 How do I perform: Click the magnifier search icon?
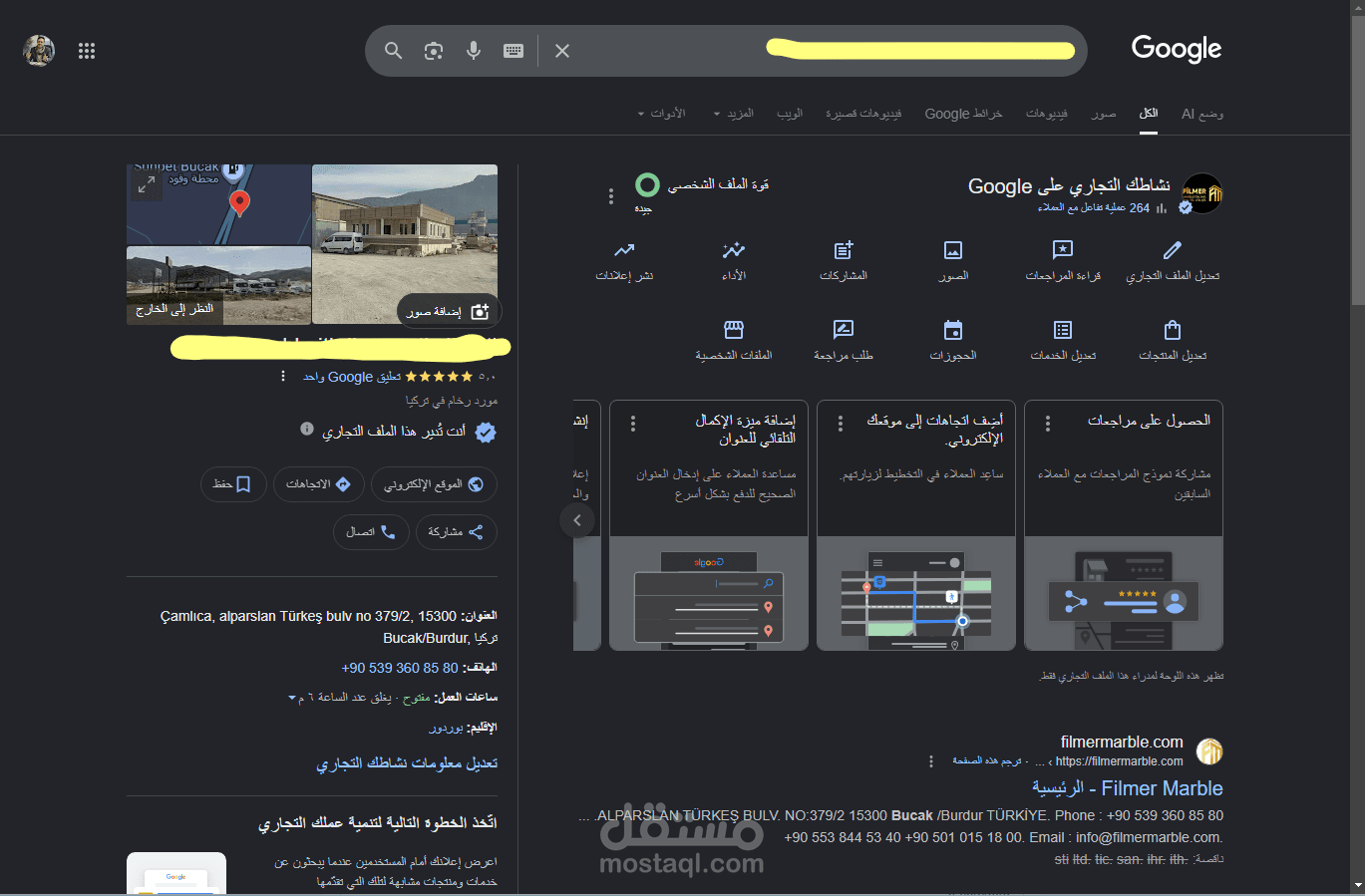click(x=394, y=51)
